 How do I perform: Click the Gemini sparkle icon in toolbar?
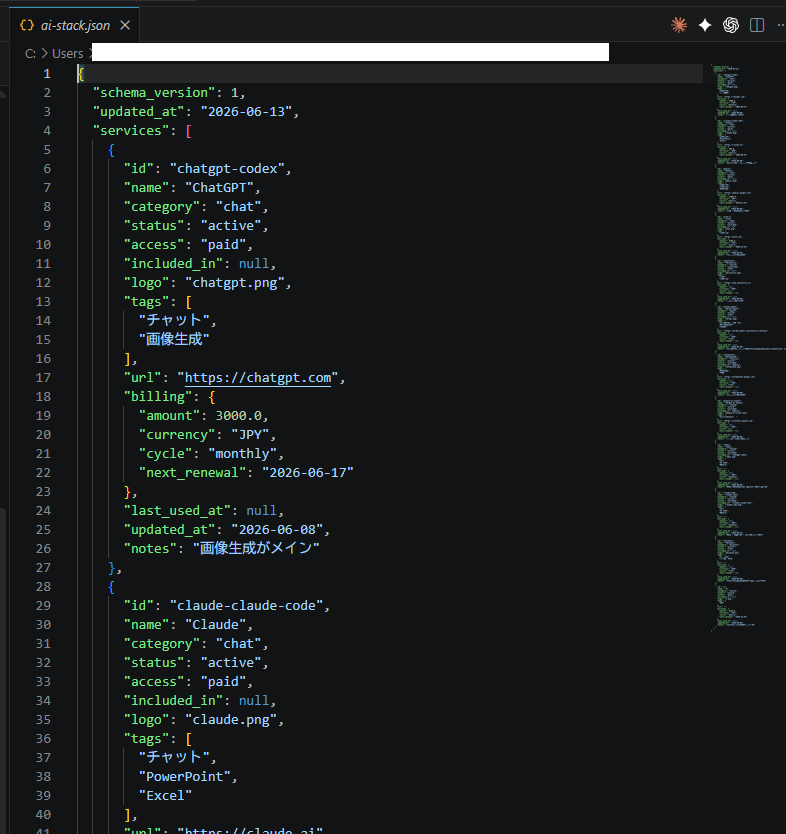705,25
